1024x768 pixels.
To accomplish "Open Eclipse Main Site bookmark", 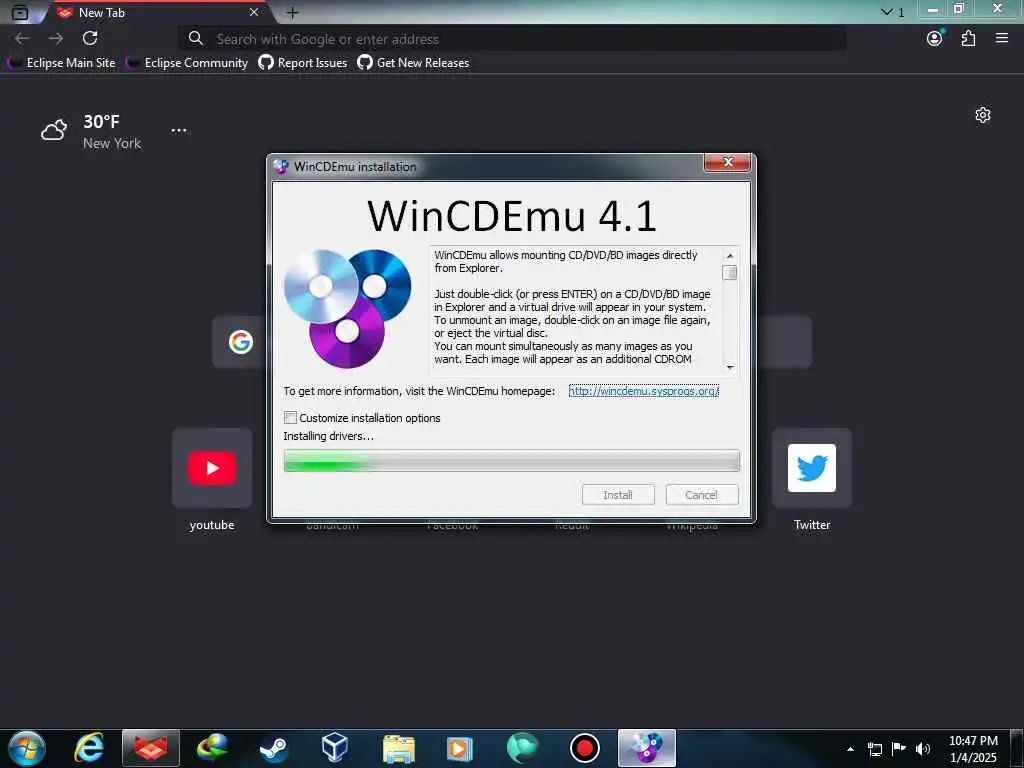I will 61,63.
